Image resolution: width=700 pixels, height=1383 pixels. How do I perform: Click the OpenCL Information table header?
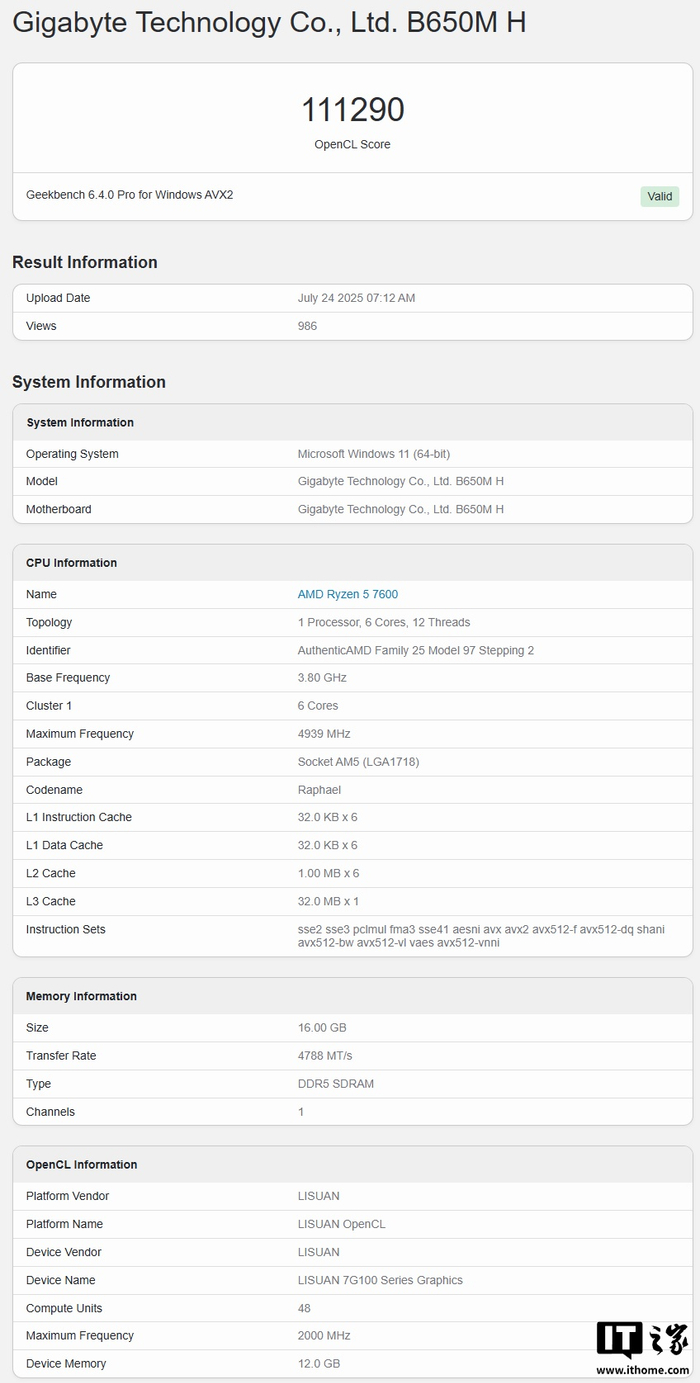coord(81,1164)
